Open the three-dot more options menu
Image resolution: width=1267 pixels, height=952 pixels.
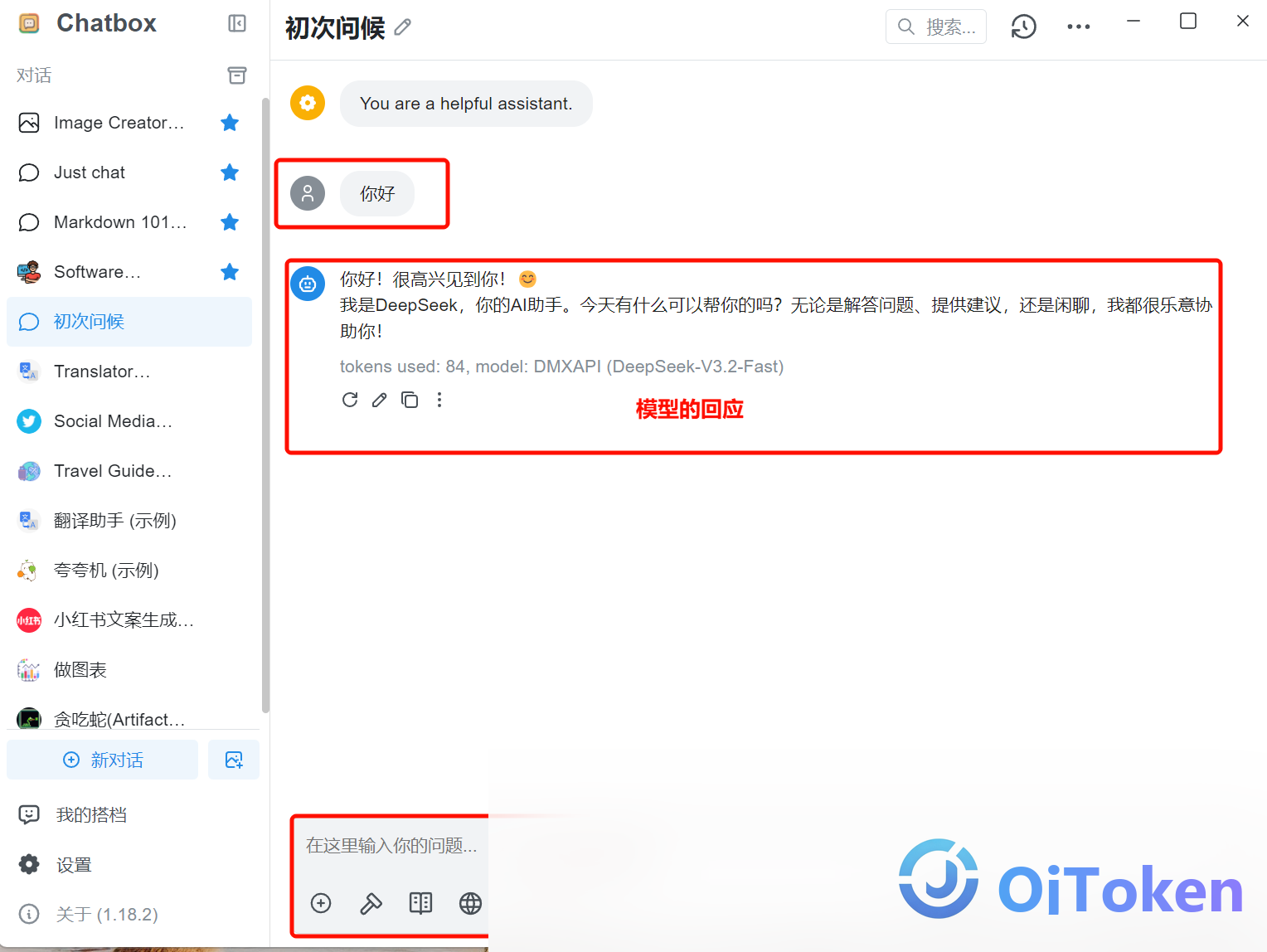pos(1079,27)
